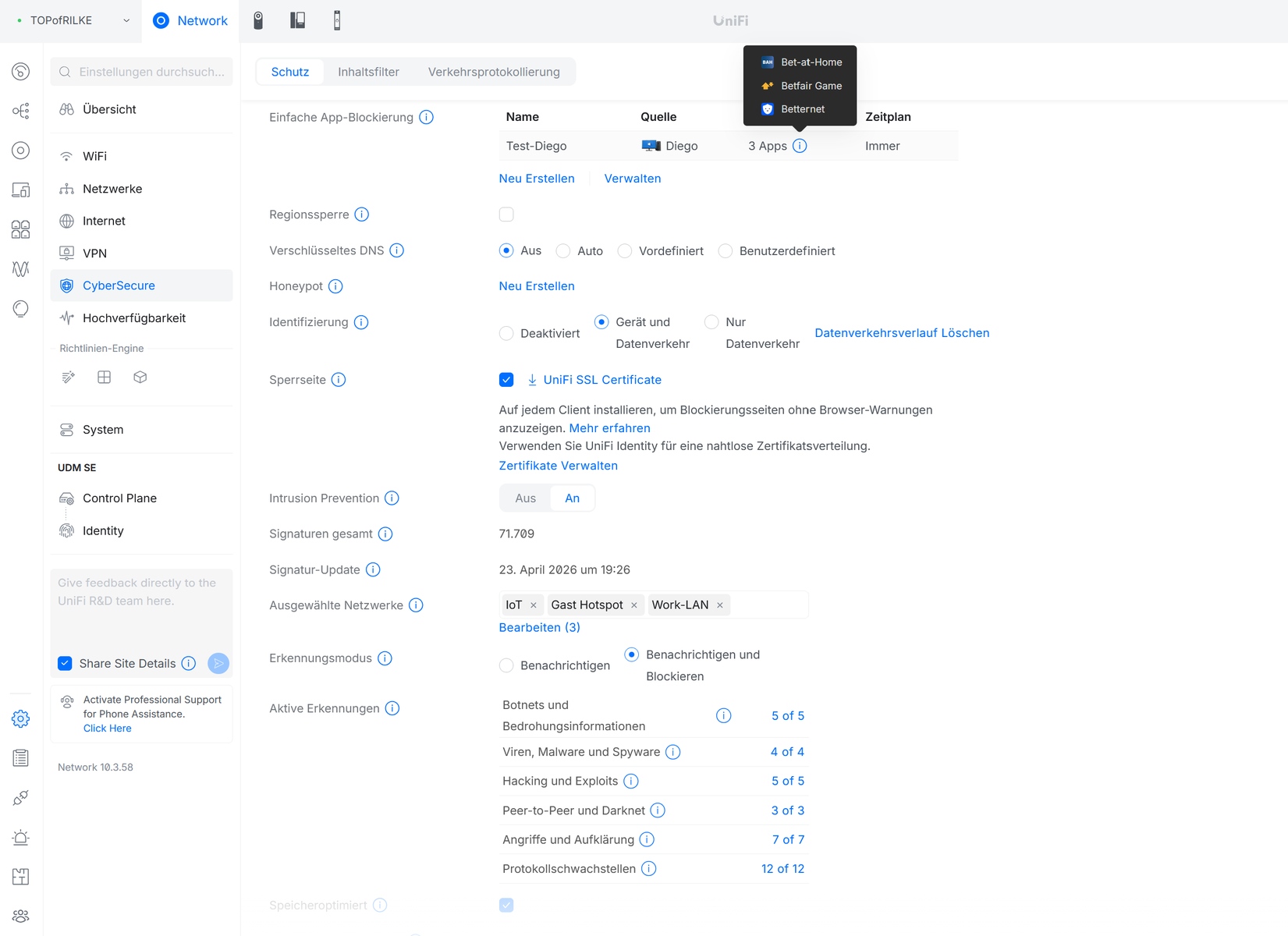The image size is (1288, 936).
Task: Remove Gast Hotspot network tag
Action: click(x=634, y=605)
